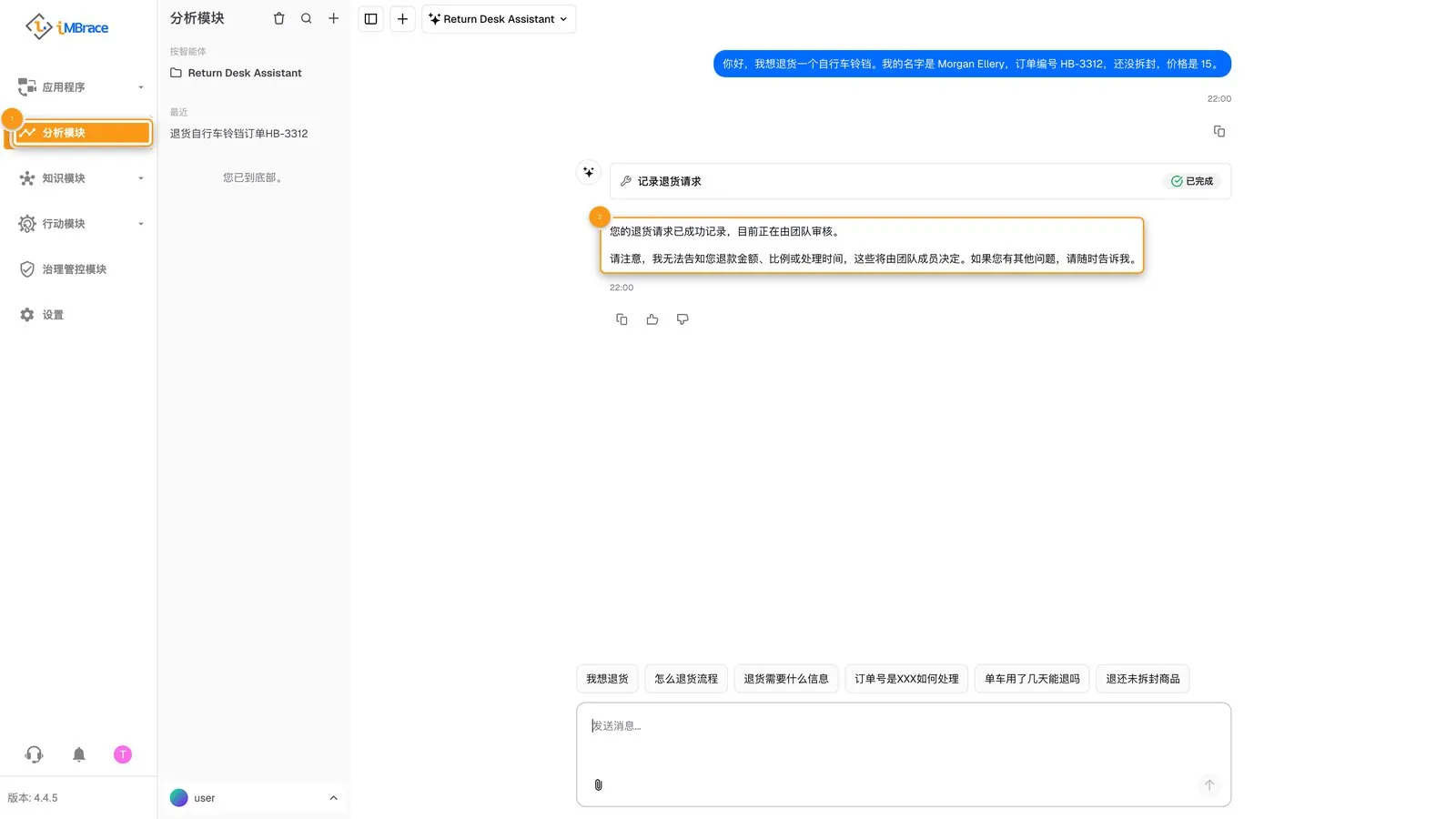The image size is (1456, 819).
Task: Click the assistant sparkle avatar icon
Action: tap(589, 172)
